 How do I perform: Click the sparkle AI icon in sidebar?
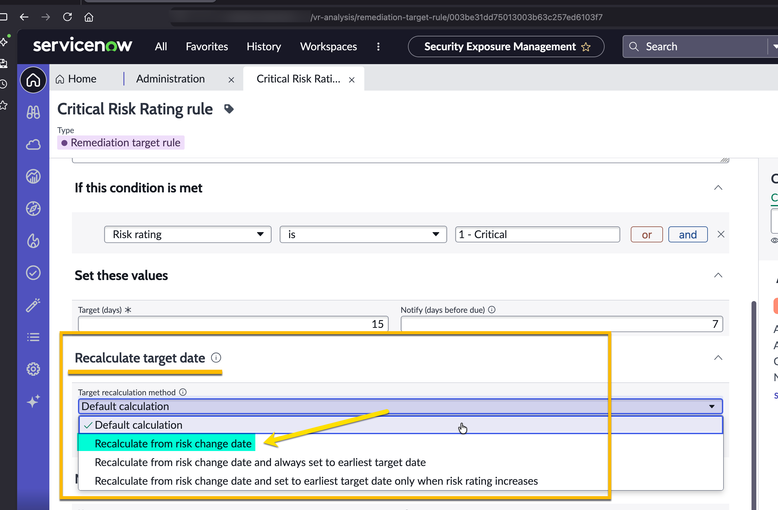[33, 401]
